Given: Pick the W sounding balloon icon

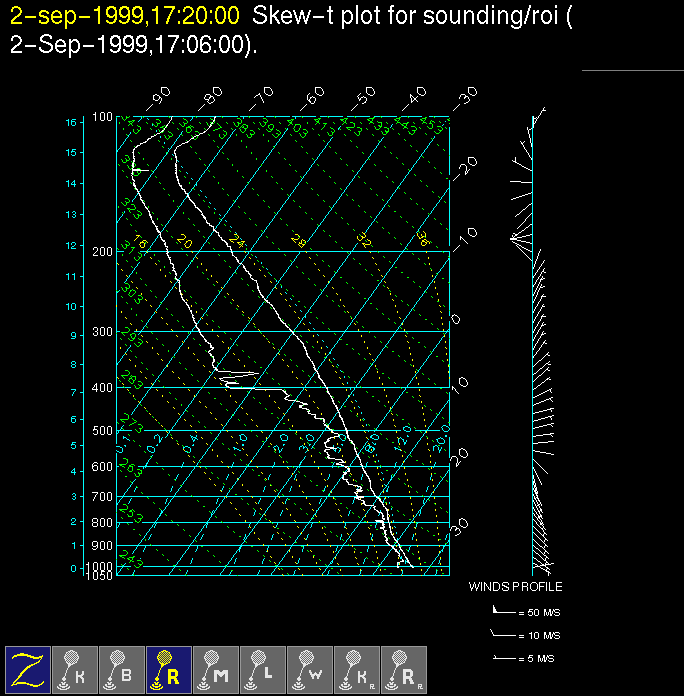Looking at the screenshot, I should point(310,669).
